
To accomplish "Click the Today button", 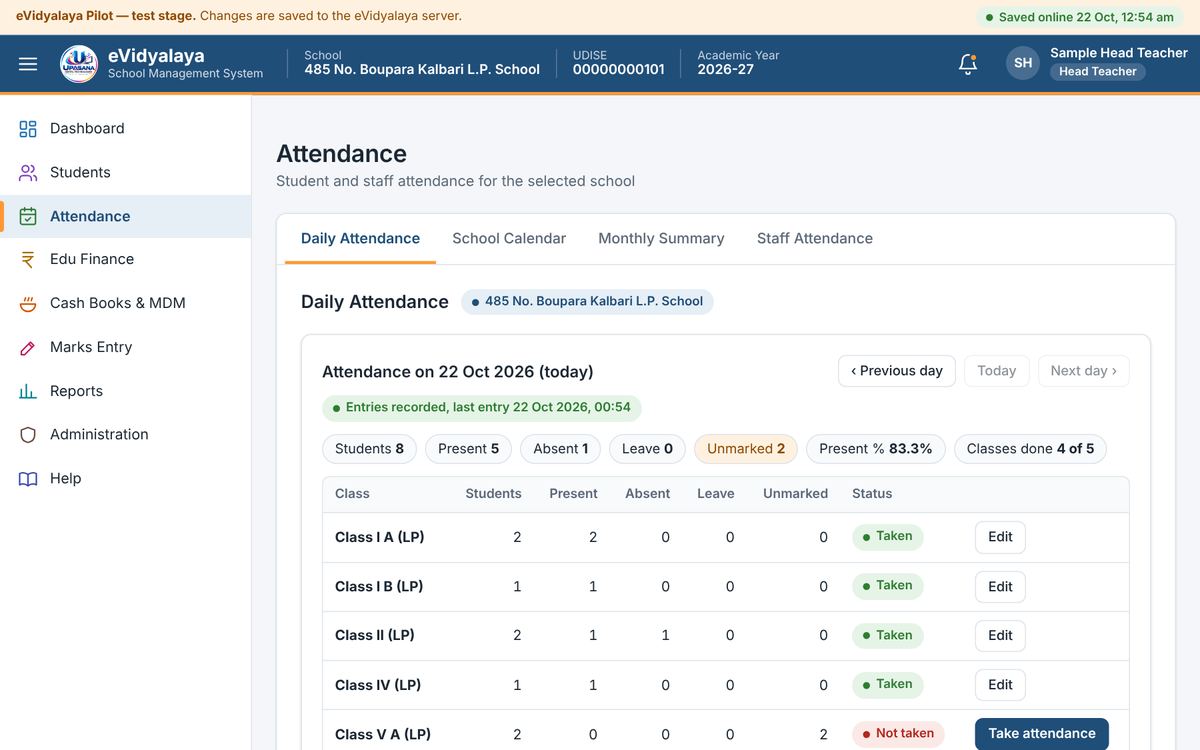I will (x=997, y=370).
